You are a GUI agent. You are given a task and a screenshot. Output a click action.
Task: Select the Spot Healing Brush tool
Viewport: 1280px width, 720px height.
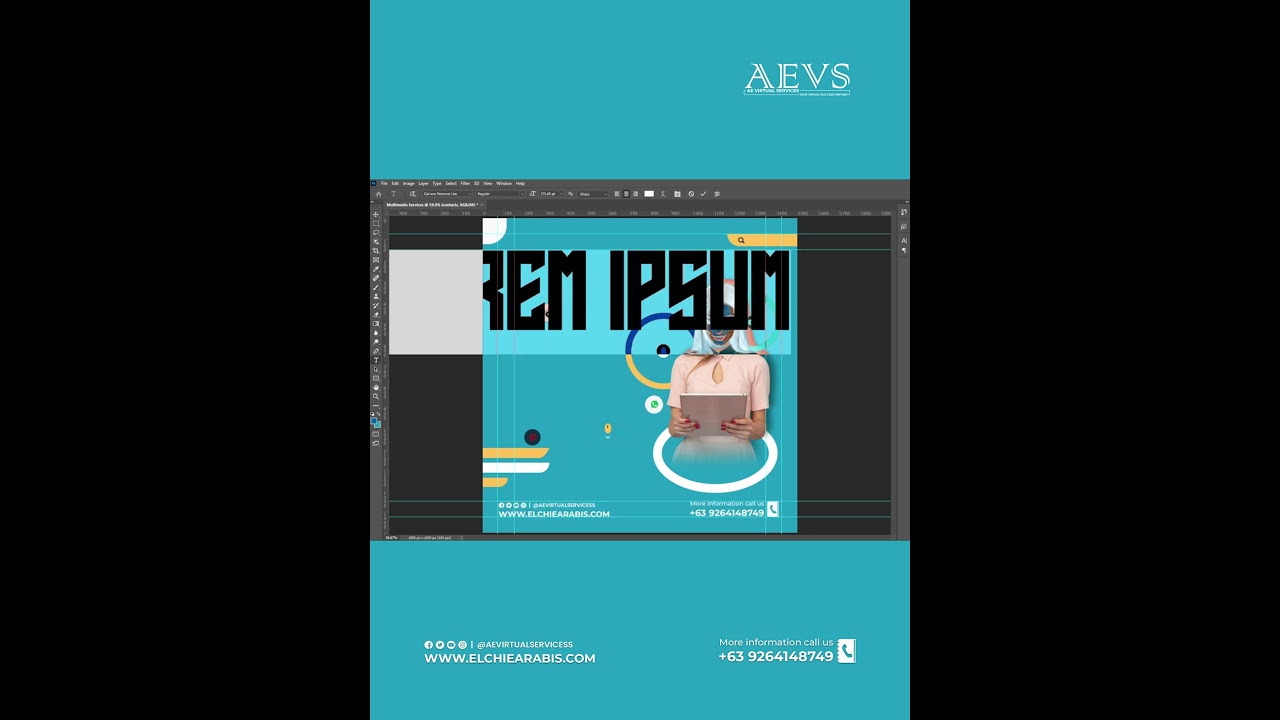(376, 277)
